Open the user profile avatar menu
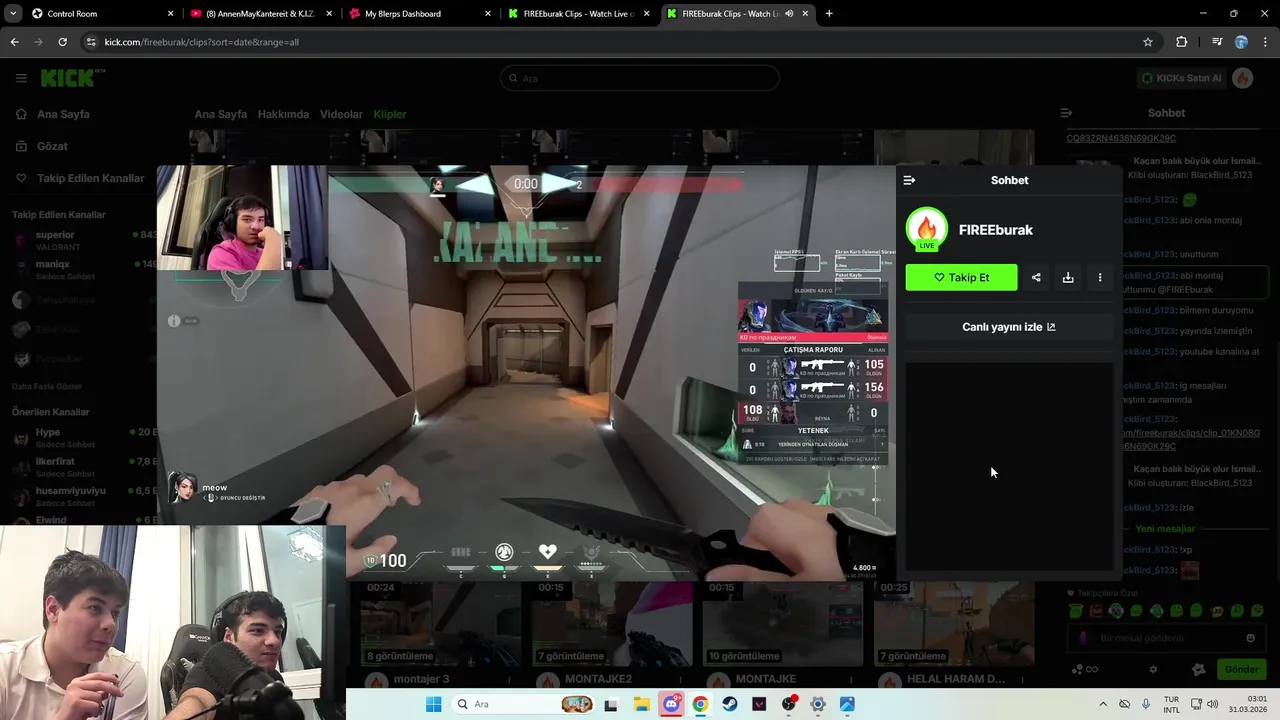Image resolution: width=1280 pixels, height=720 pixels. coord(1243,78)
